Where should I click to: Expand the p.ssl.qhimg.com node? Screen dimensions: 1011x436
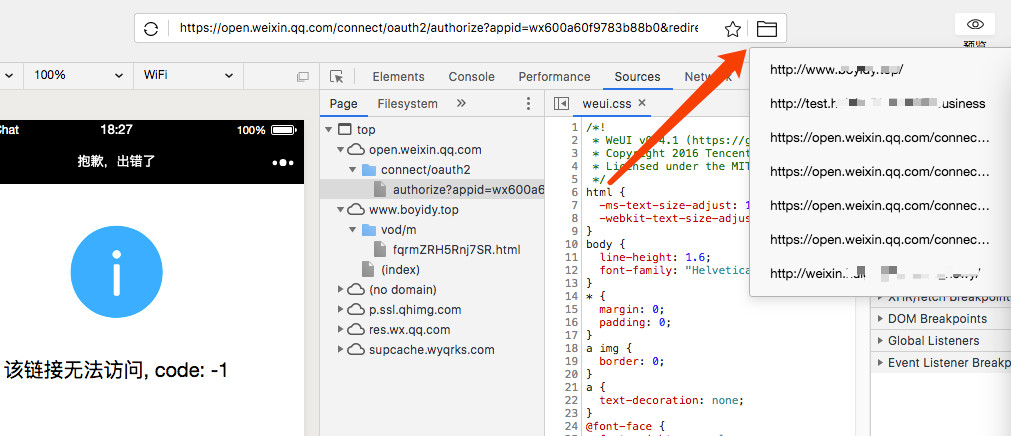[x=340, y=310]
